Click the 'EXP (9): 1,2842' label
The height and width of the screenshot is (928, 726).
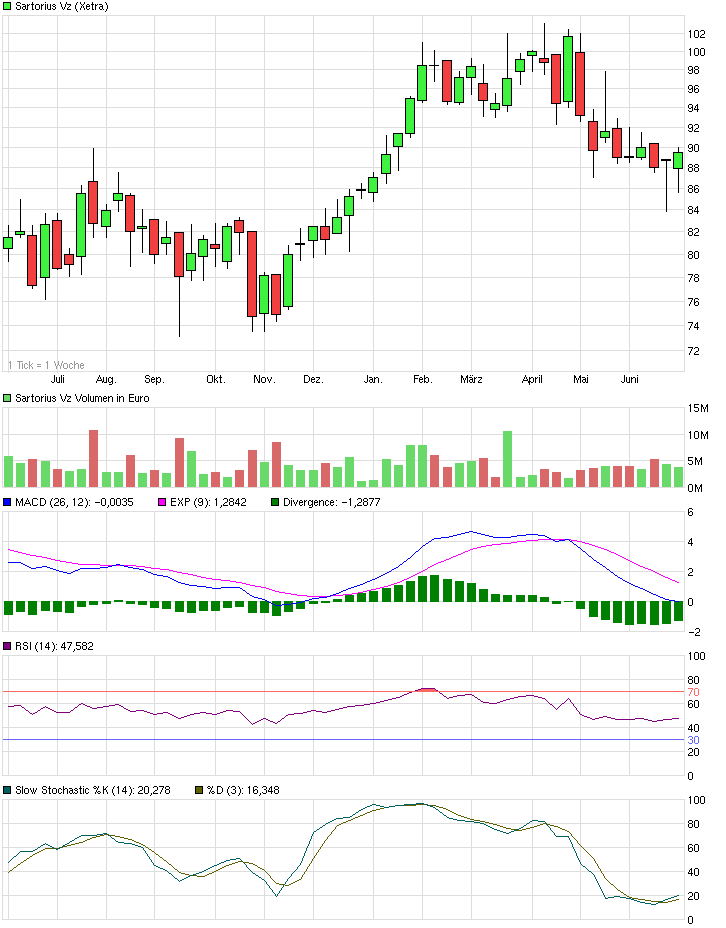(208, 502)
